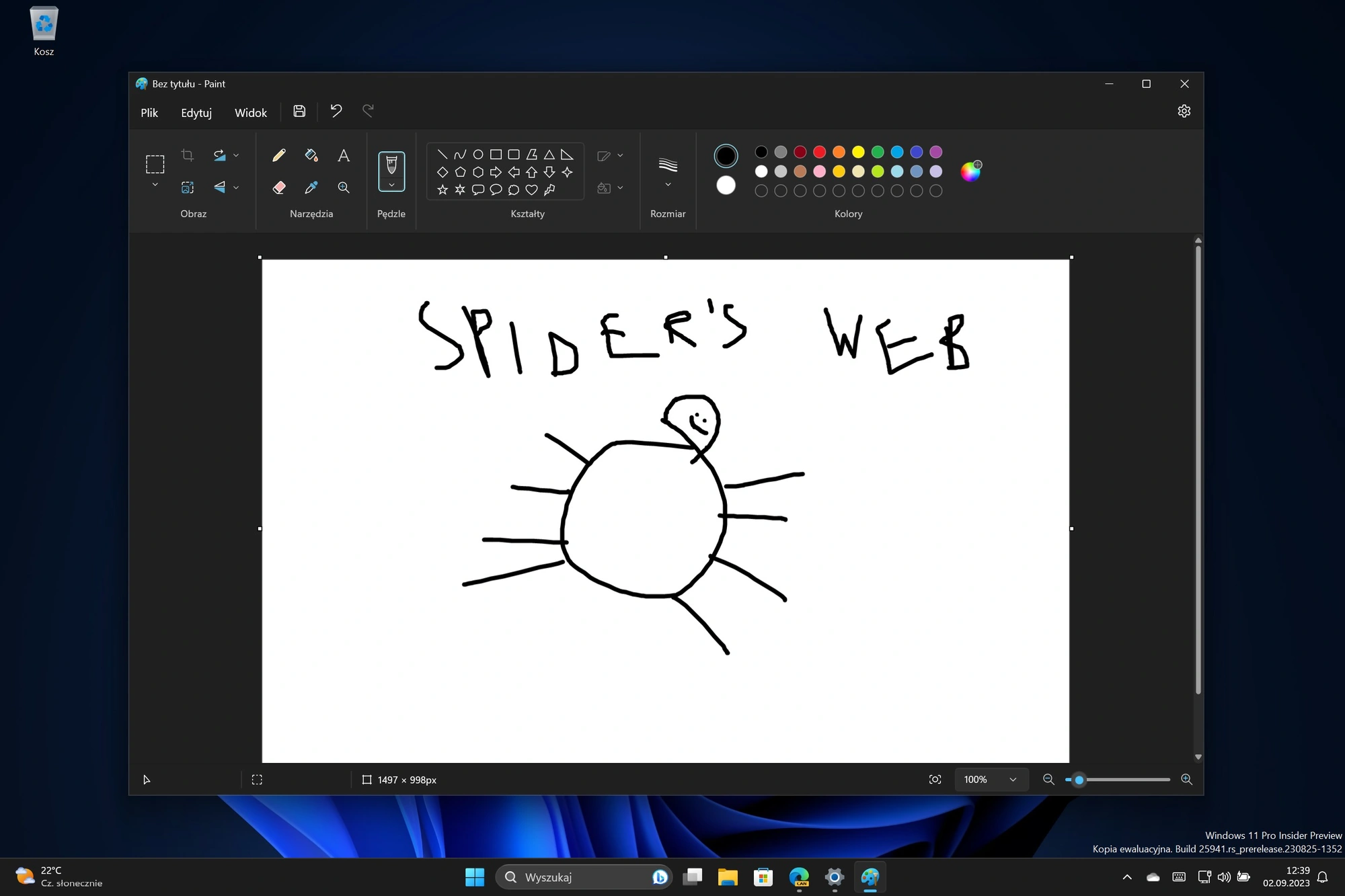Click the Wyszukaj taskbar search box
1345x896 pixels.
click(x=584, y=877)
